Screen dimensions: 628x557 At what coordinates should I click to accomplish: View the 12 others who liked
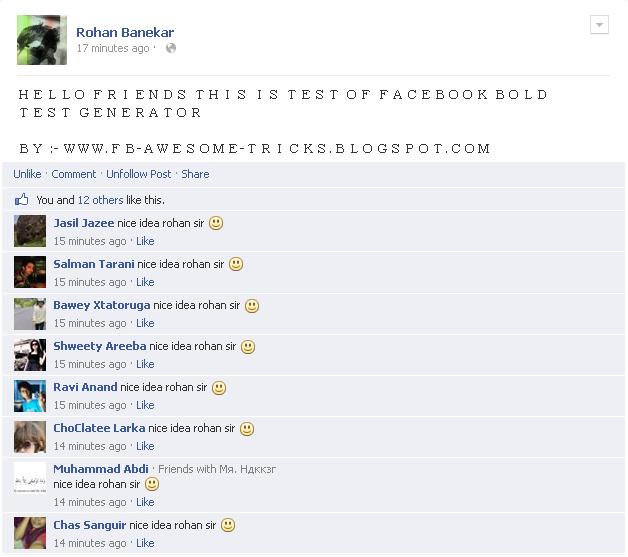[x=100, y=200]
